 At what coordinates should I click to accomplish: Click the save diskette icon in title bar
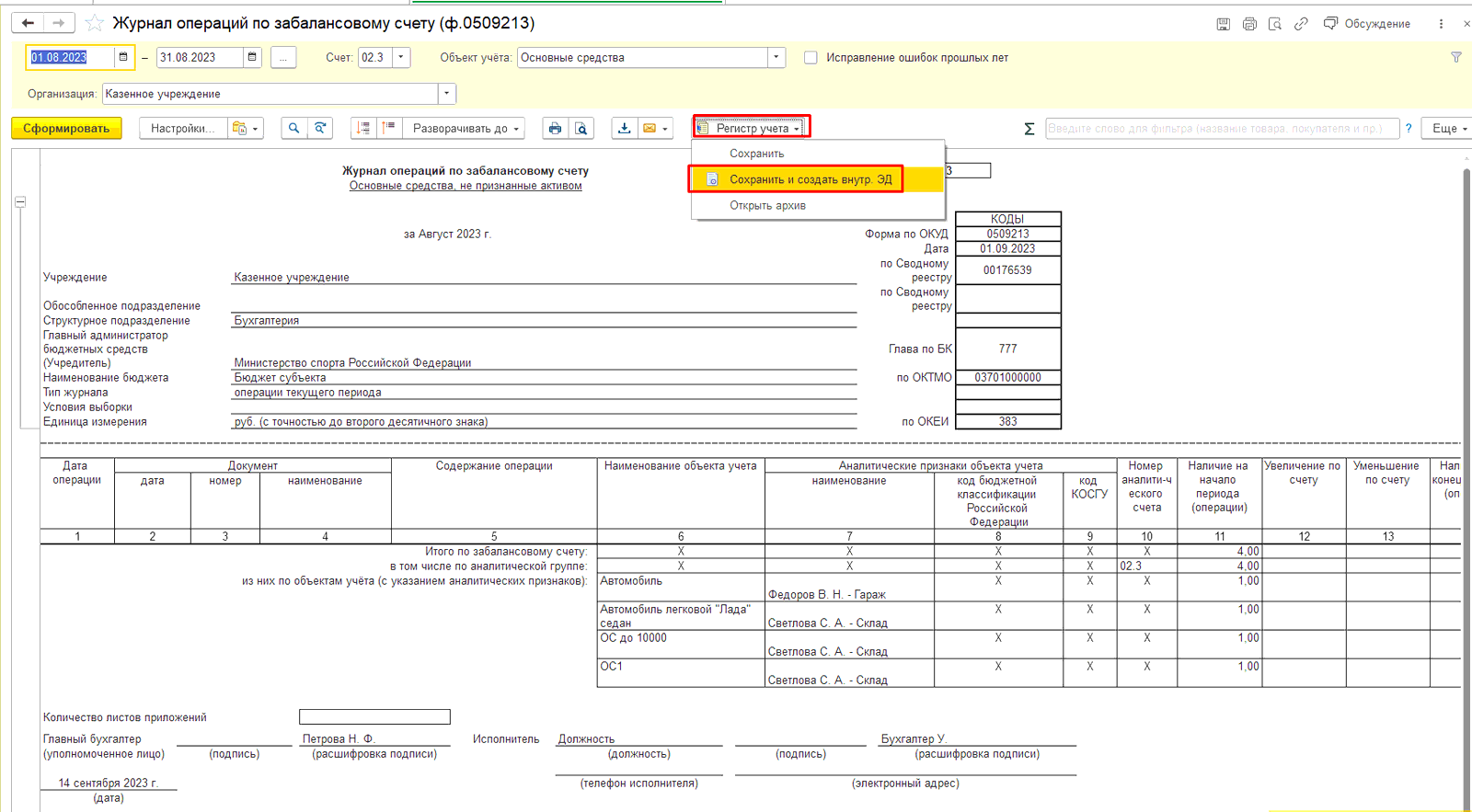tap(1223, 24)
